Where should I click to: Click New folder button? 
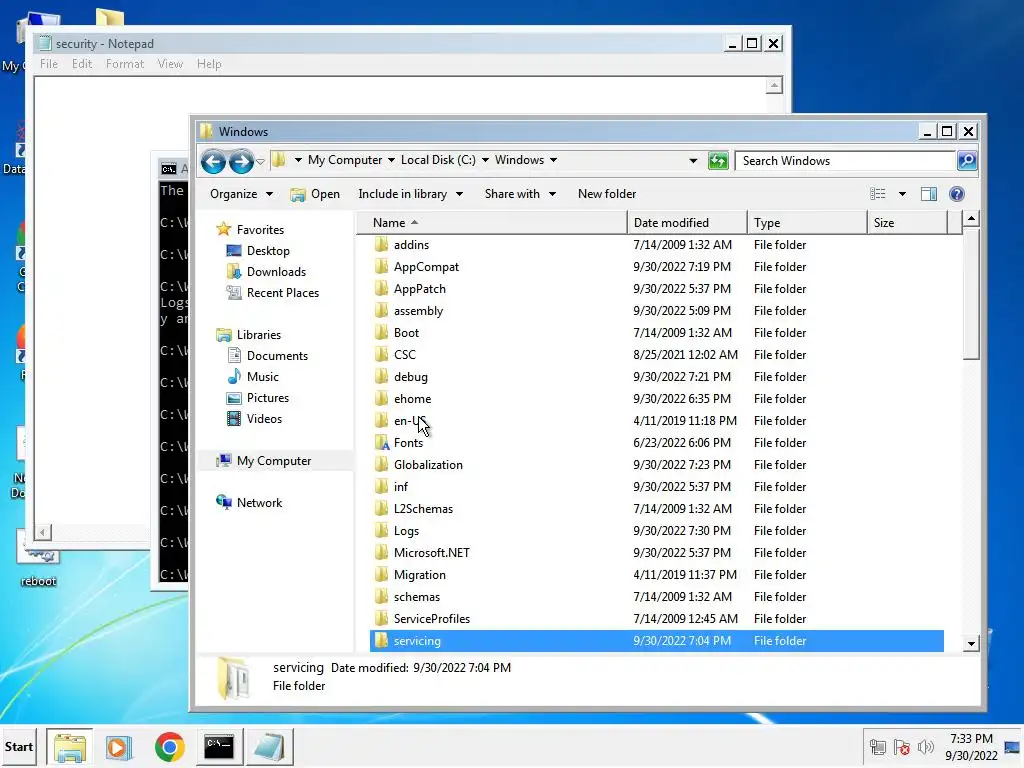point(607,194)
